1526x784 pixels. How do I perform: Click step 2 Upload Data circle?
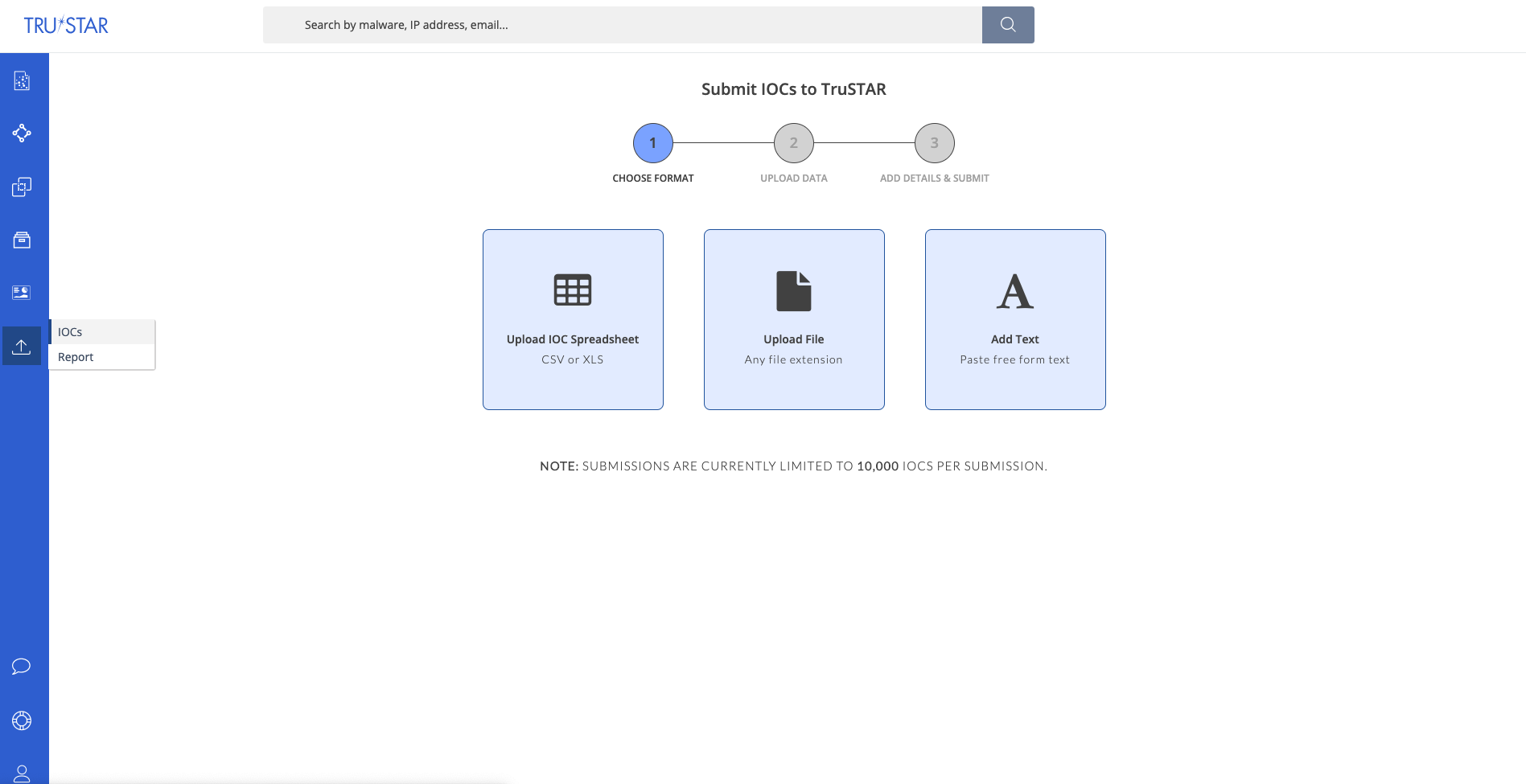(794, 143)
